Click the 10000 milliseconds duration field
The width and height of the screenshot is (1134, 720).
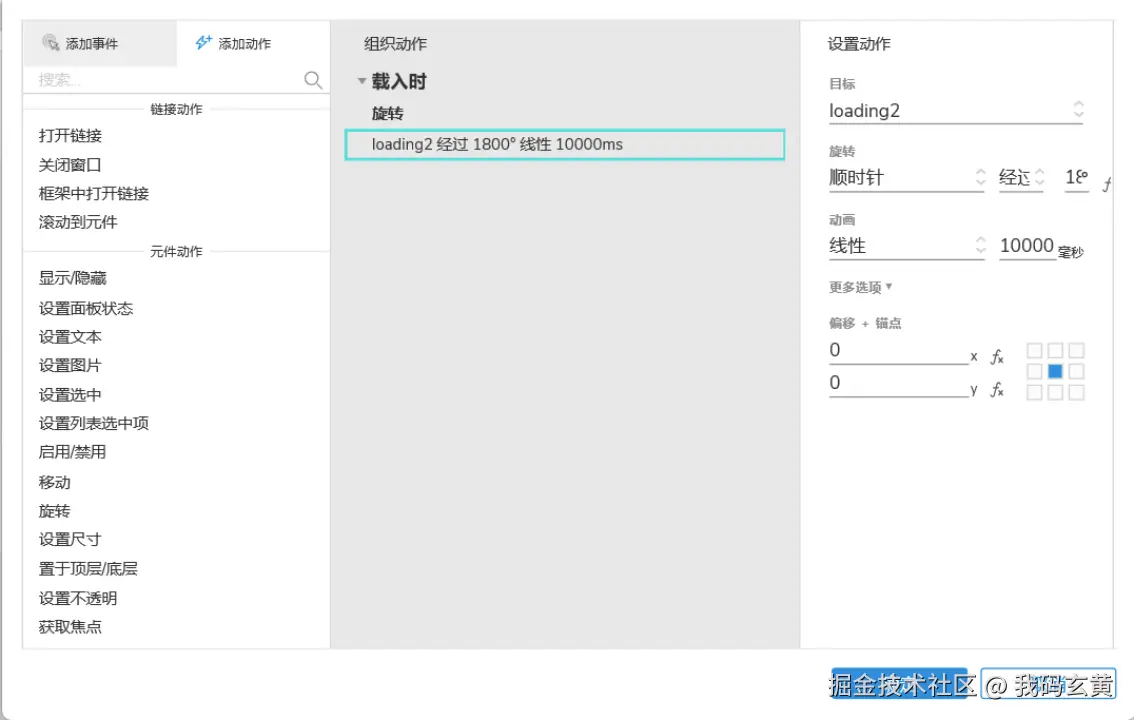click(x=1027, y=246)
